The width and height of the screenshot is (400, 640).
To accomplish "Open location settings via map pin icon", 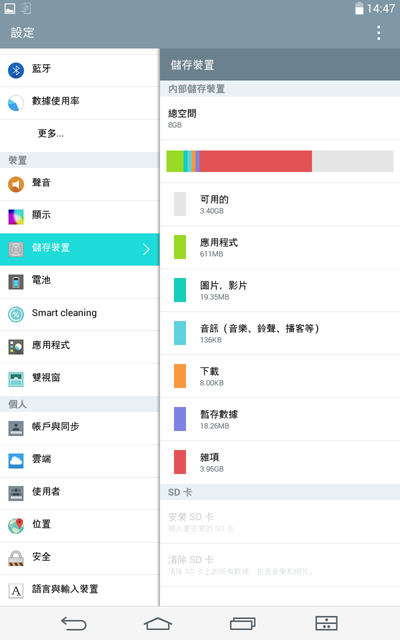I will (16, 526).
